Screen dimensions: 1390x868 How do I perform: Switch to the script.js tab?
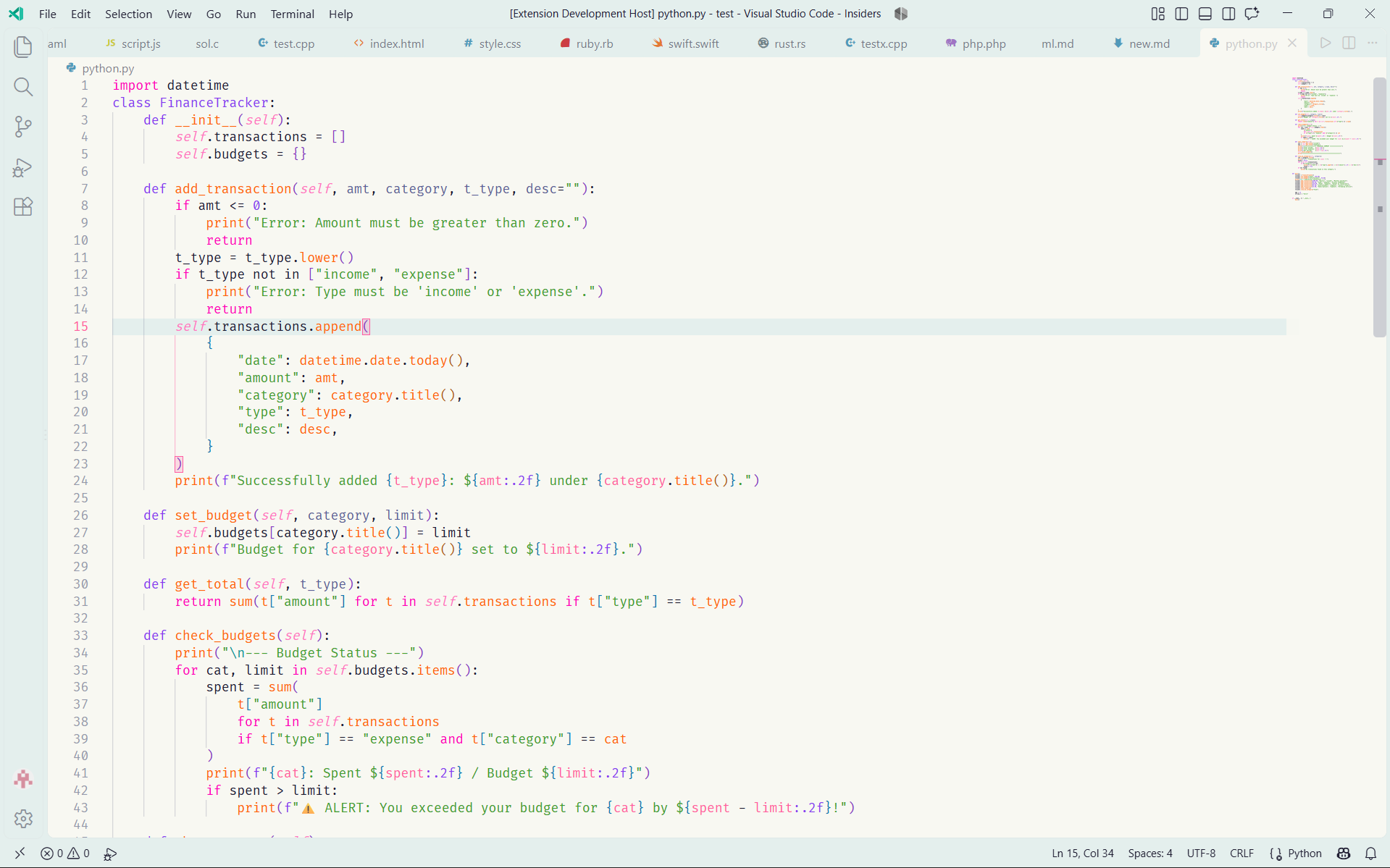tap(133, 43)
